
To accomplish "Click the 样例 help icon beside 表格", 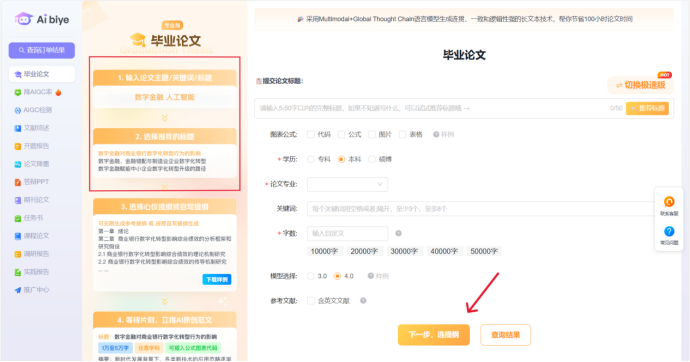I will [x=436, y=134].
